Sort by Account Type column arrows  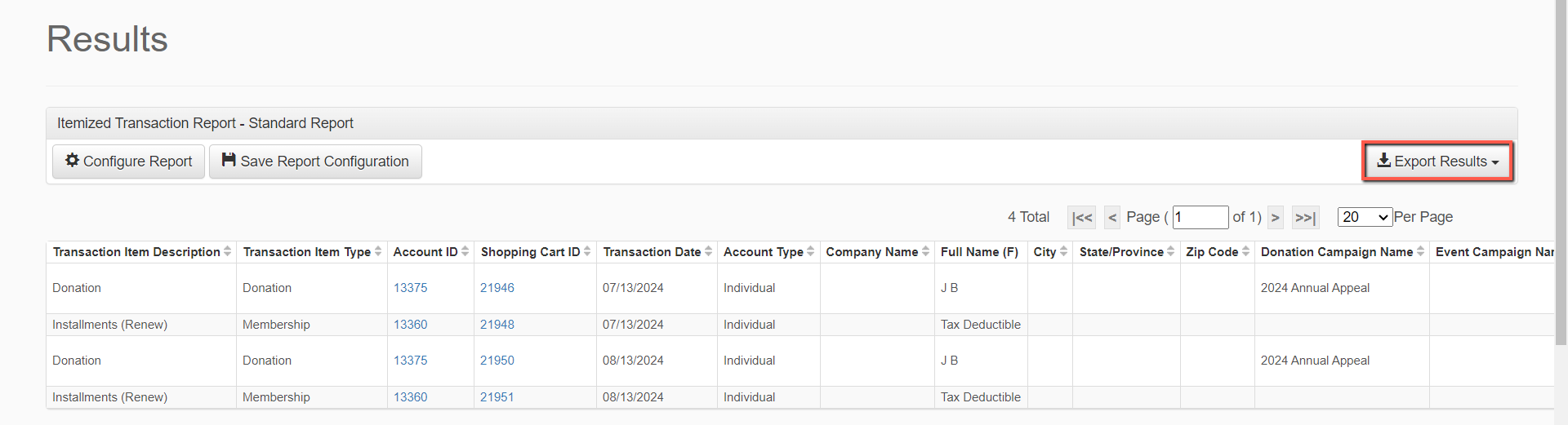pos(811,251)
